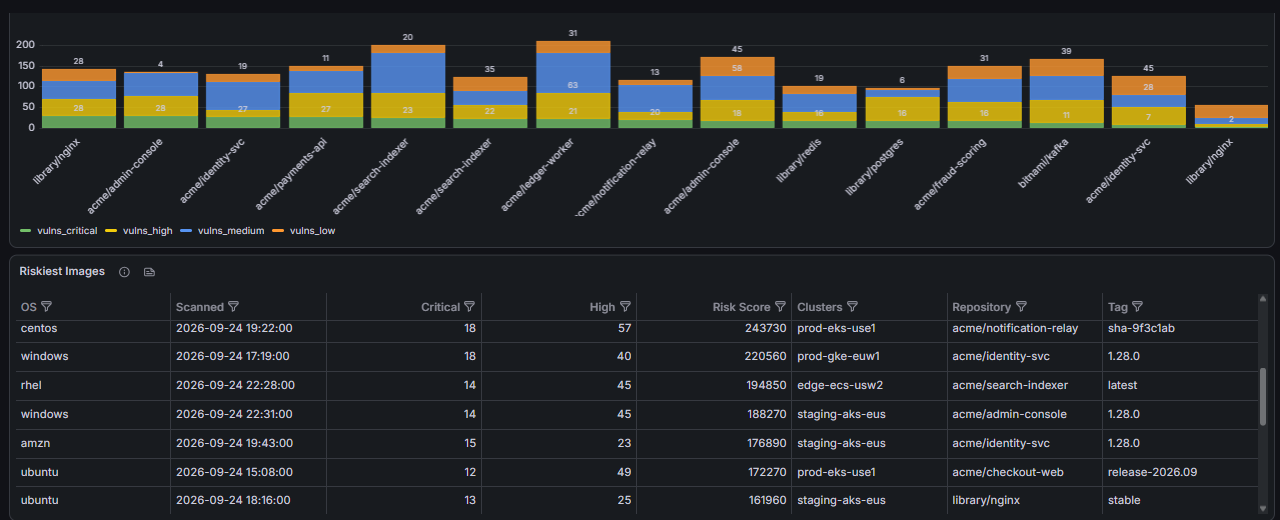Select scanned time 2026-09-24 19:22:00
This screenshot has height=520, width=1280.
pyautogui.click(x=235, y=328)
